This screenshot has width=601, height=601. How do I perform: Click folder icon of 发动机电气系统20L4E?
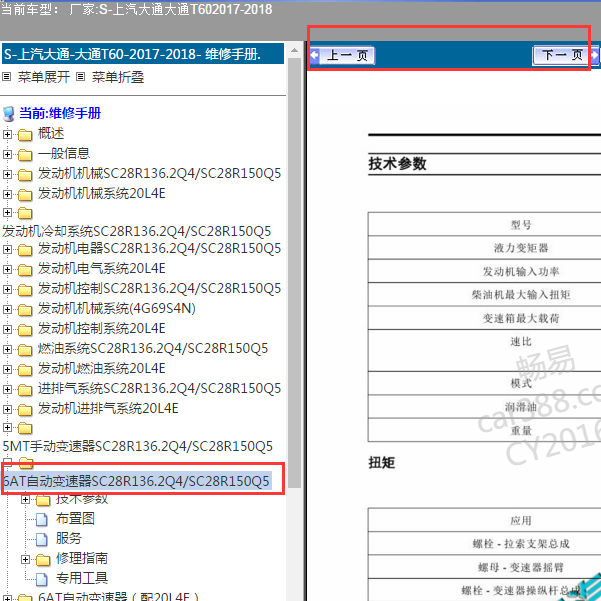pos(25,270)
